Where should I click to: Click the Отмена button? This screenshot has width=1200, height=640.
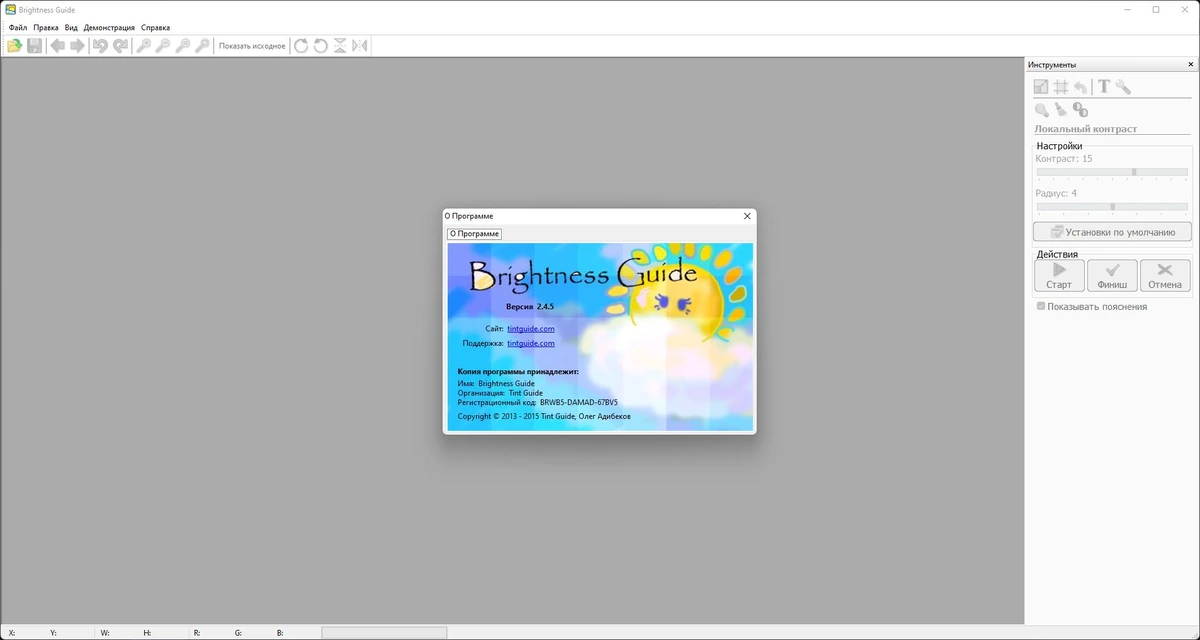[x=1165, y=276]
